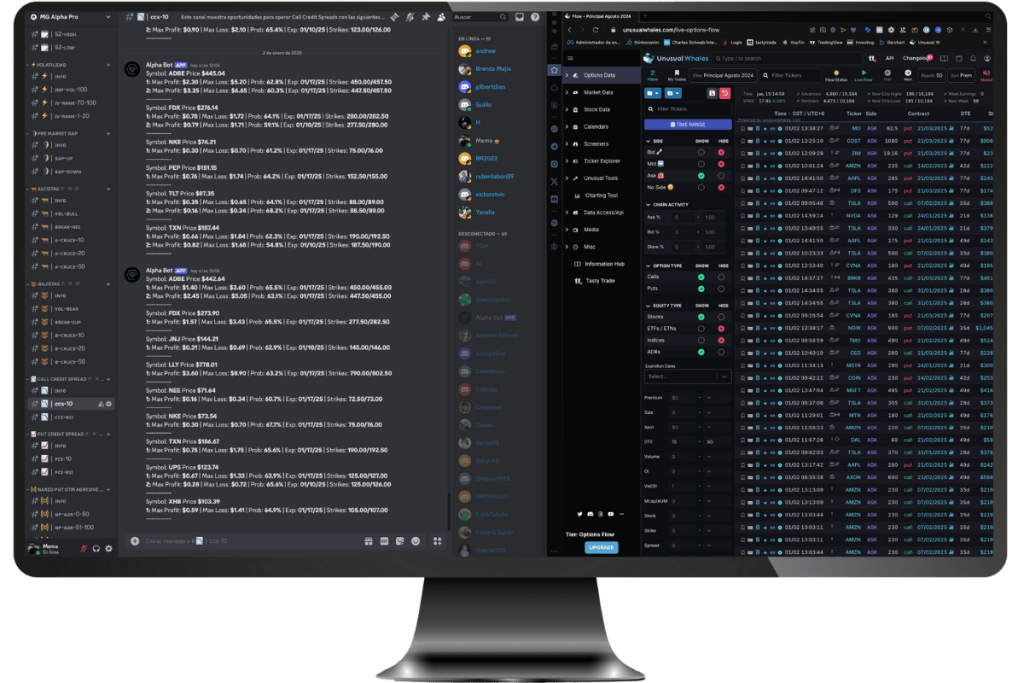Screen dimensions: 1024x683
Task: Open Discord pinned messages pin icon
Action: coord(427,17)
